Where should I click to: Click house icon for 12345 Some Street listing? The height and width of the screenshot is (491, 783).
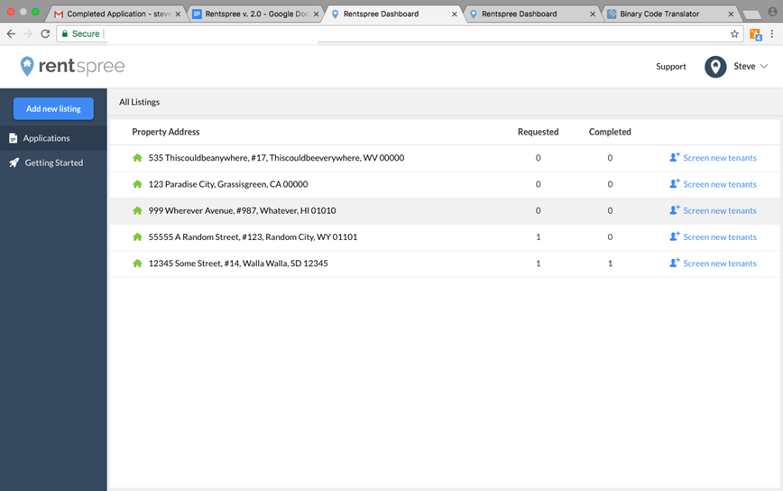pyautogui.click(x=137, y=263)
